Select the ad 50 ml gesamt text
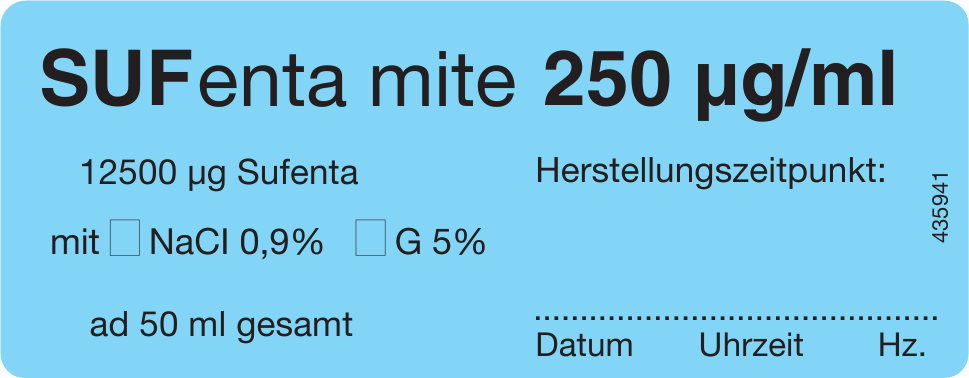This screenshot has width=969, height=378. (221, 325)
